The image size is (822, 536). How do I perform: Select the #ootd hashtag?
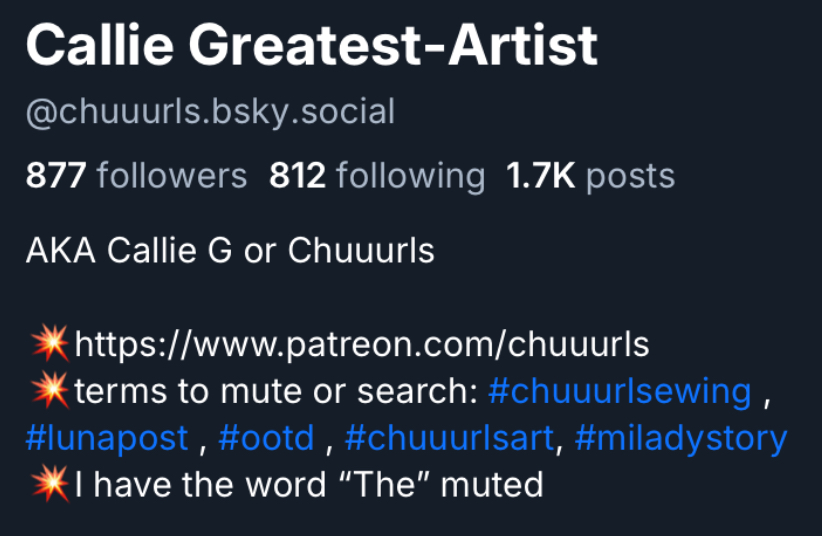tap(266, 438)
